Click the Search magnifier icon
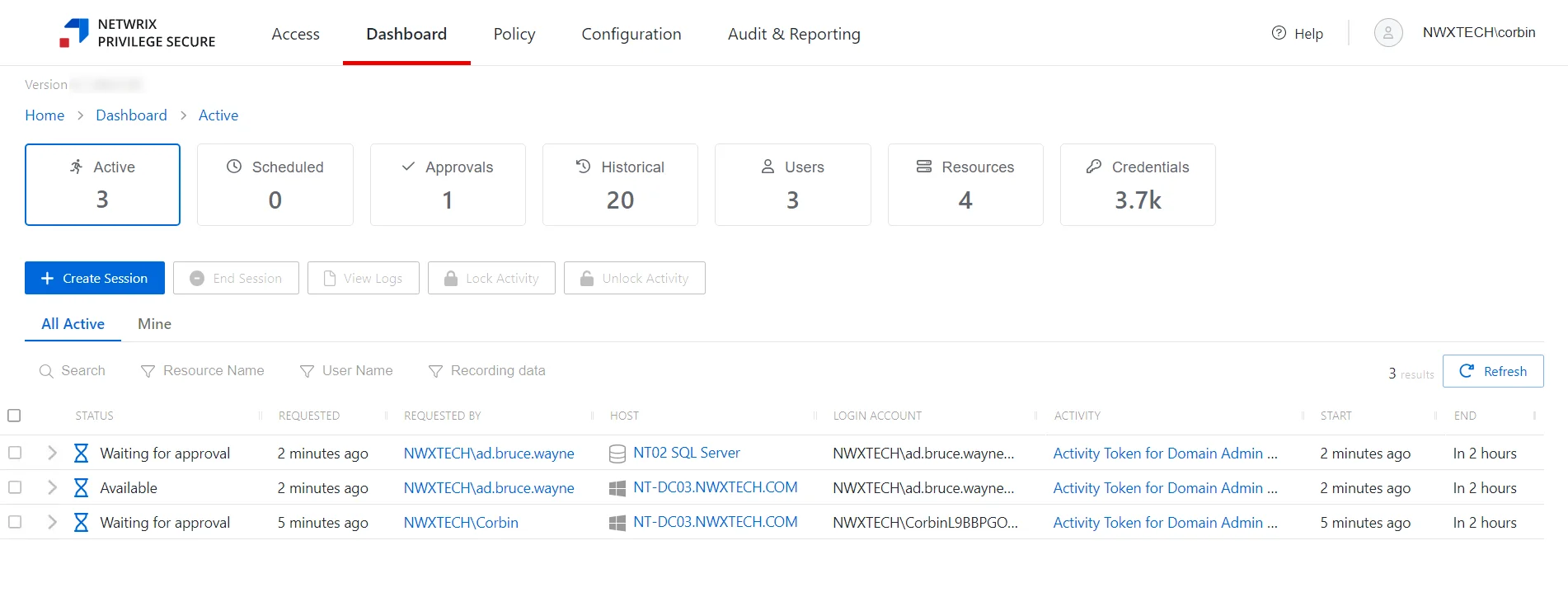Viewport: 1568px width, 597px height. click(x=46, y=371)
